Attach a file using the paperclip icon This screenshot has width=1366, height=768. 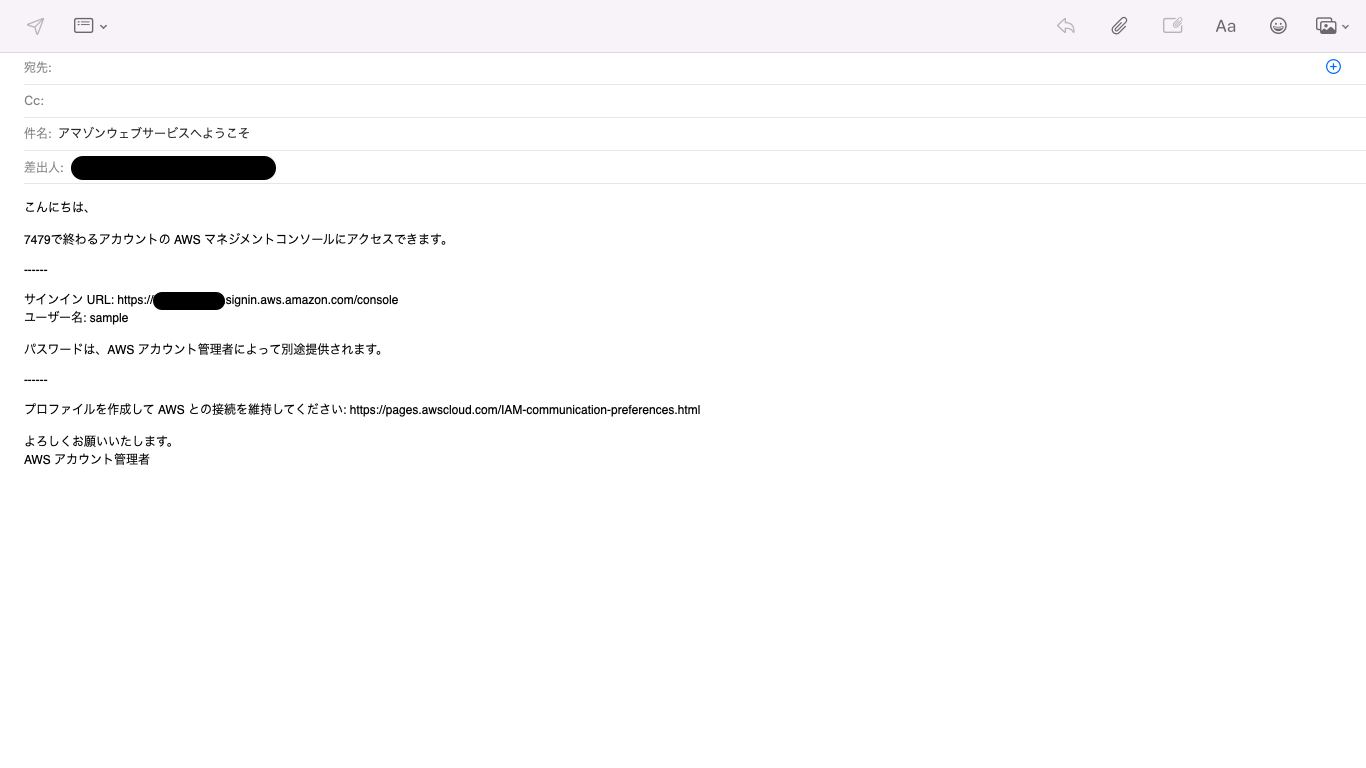point(1119,25)
